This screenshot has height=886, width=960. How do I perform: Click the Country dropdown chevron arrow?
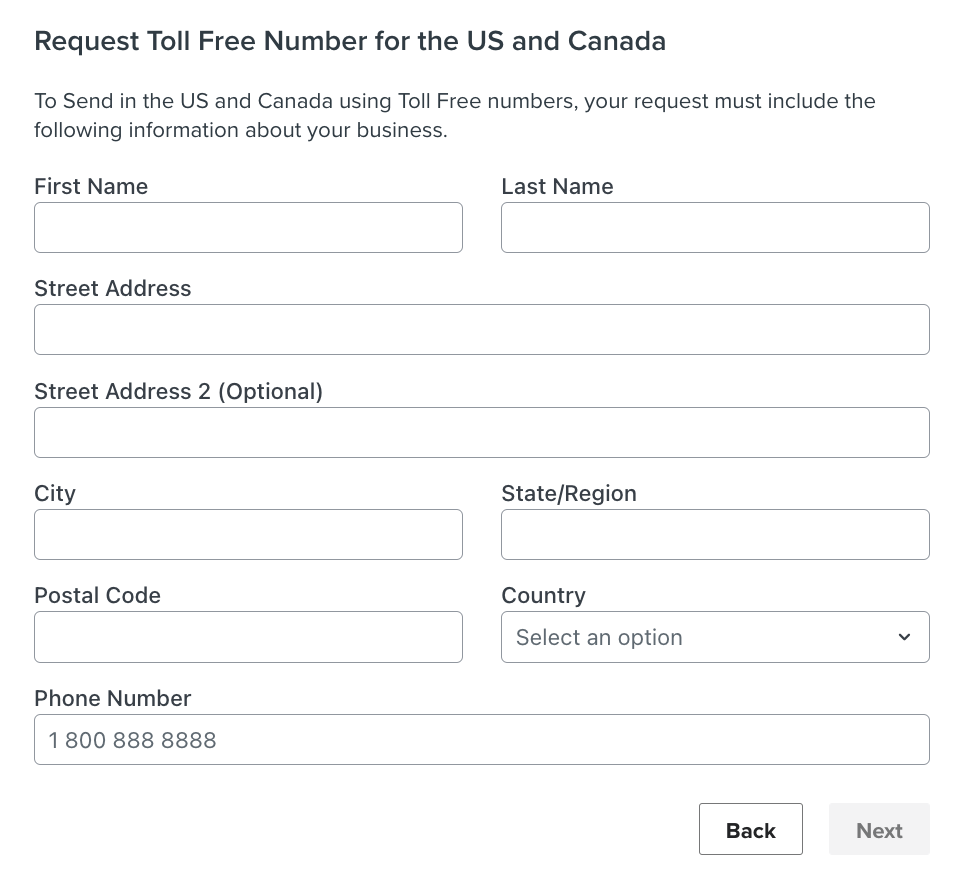904,637
